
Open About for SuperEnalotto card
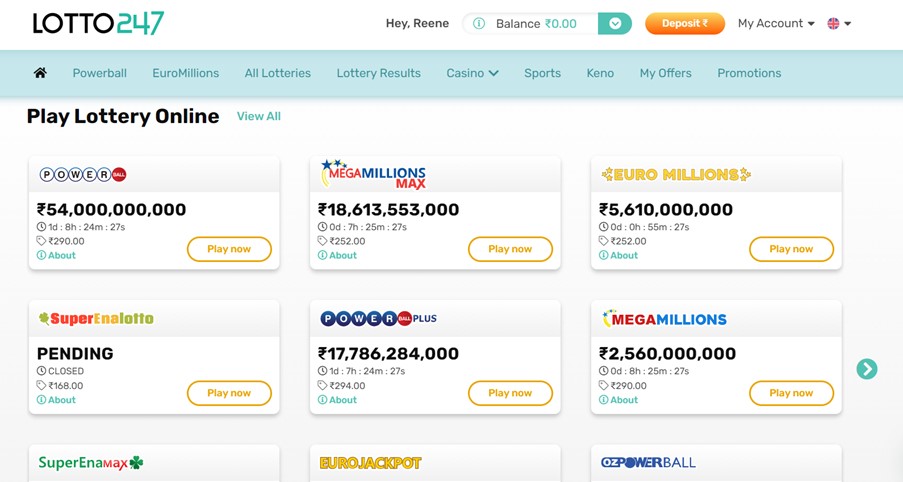coord(56,400)
